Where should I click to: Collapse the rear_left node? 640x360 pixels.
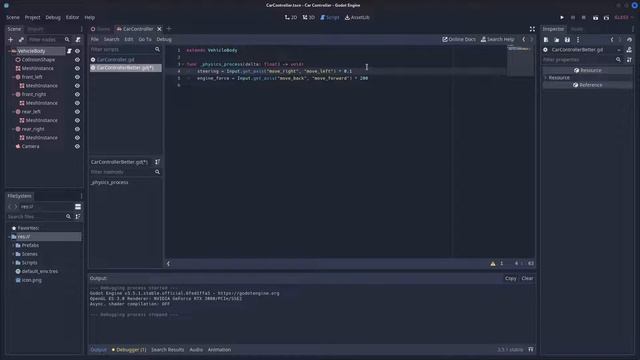coord(13,111)
